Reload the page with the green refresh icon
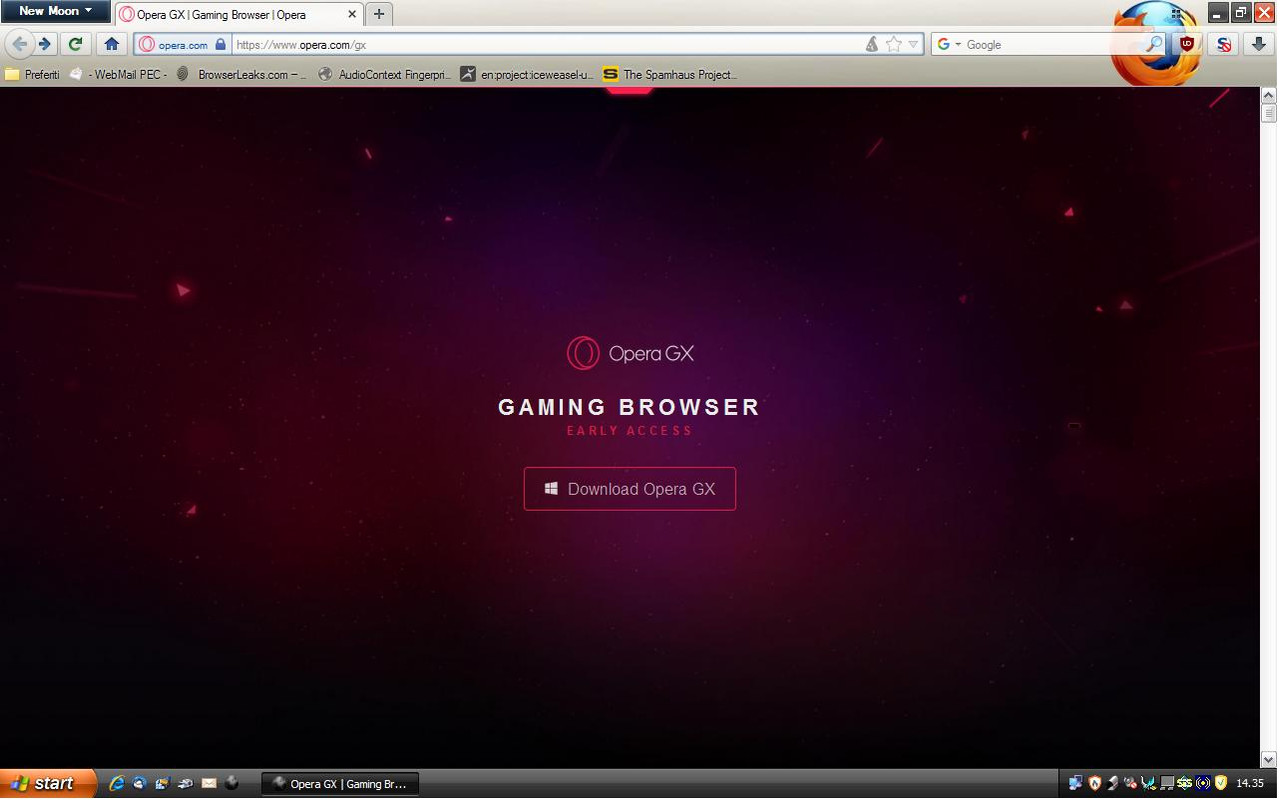This screenshot has height=800, width=1280. pyautogui.click(x=75, y=44)
